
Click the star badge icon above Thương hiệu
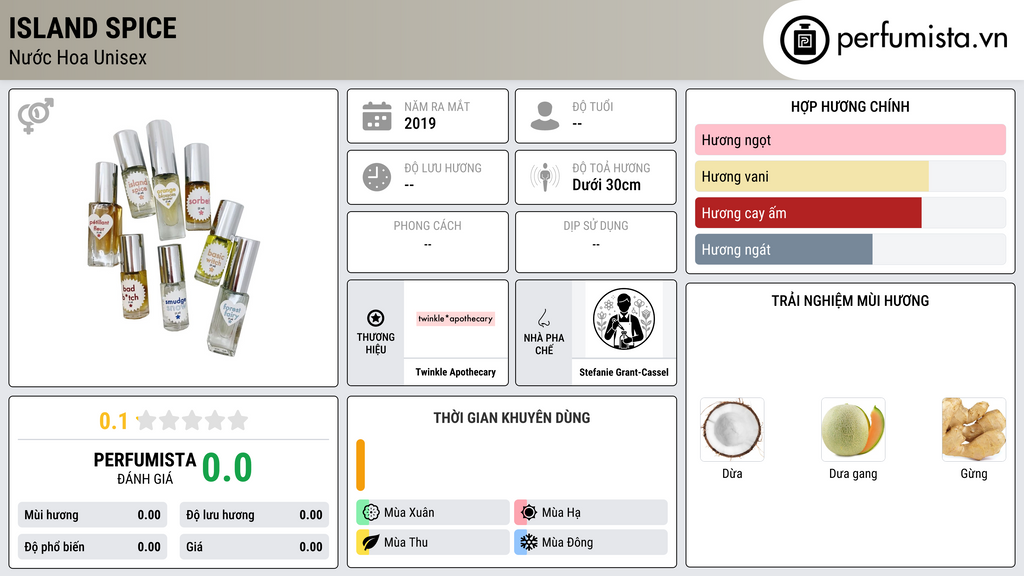coord(376,318)
